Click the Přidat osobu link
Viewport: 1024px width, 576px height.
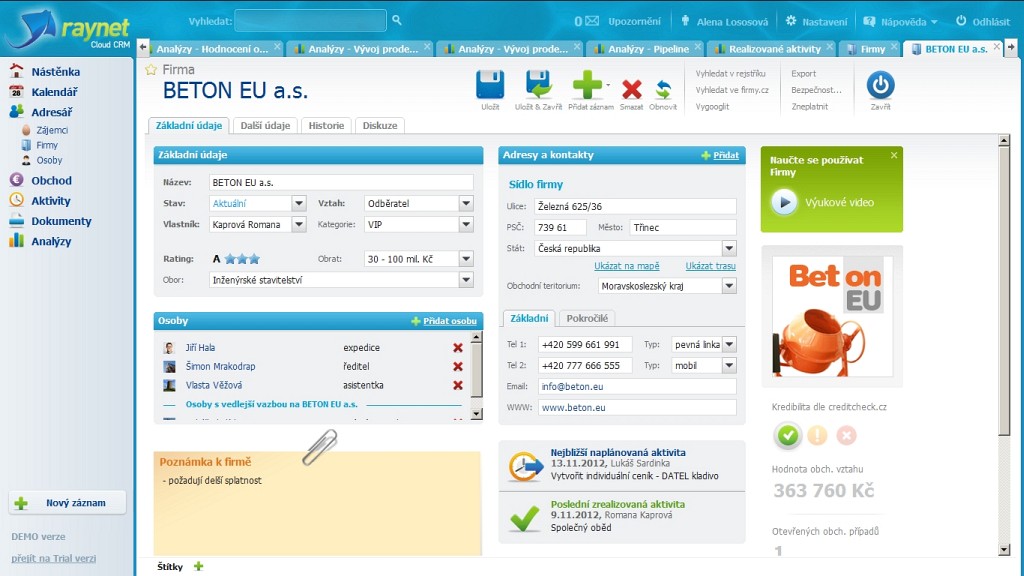[x=449, y=321]
